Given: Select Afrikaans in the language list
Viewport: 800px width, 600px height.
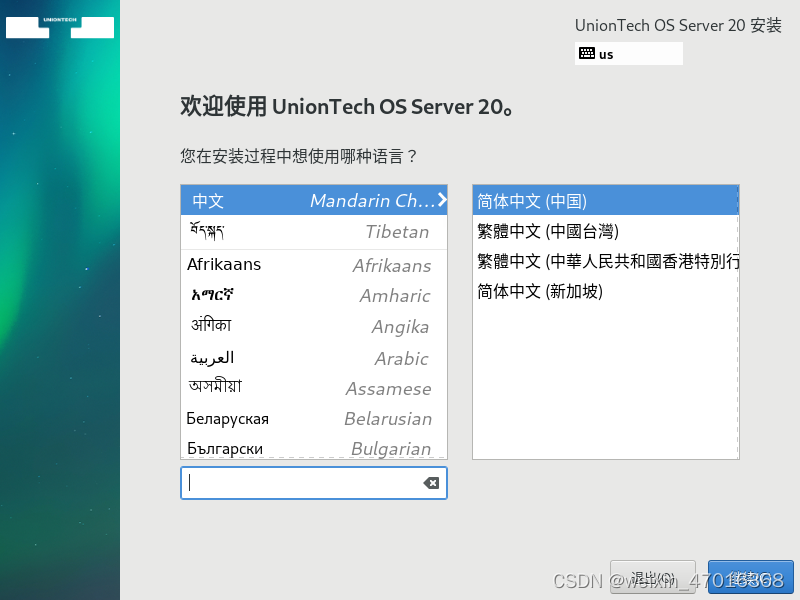Looking at the screenshot, I should [314, 265].
